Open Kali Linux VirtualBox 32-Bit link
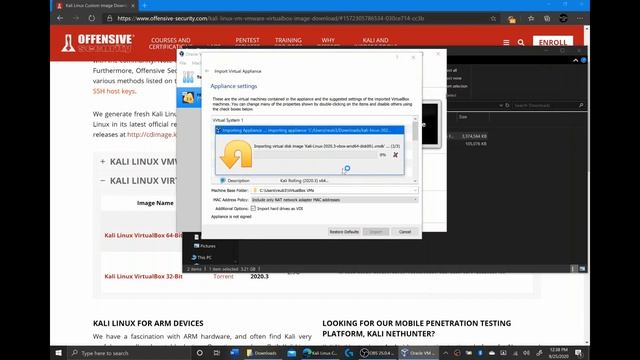Image resolution: width=640 pixels, height=360 pixels. click(143, 276)
